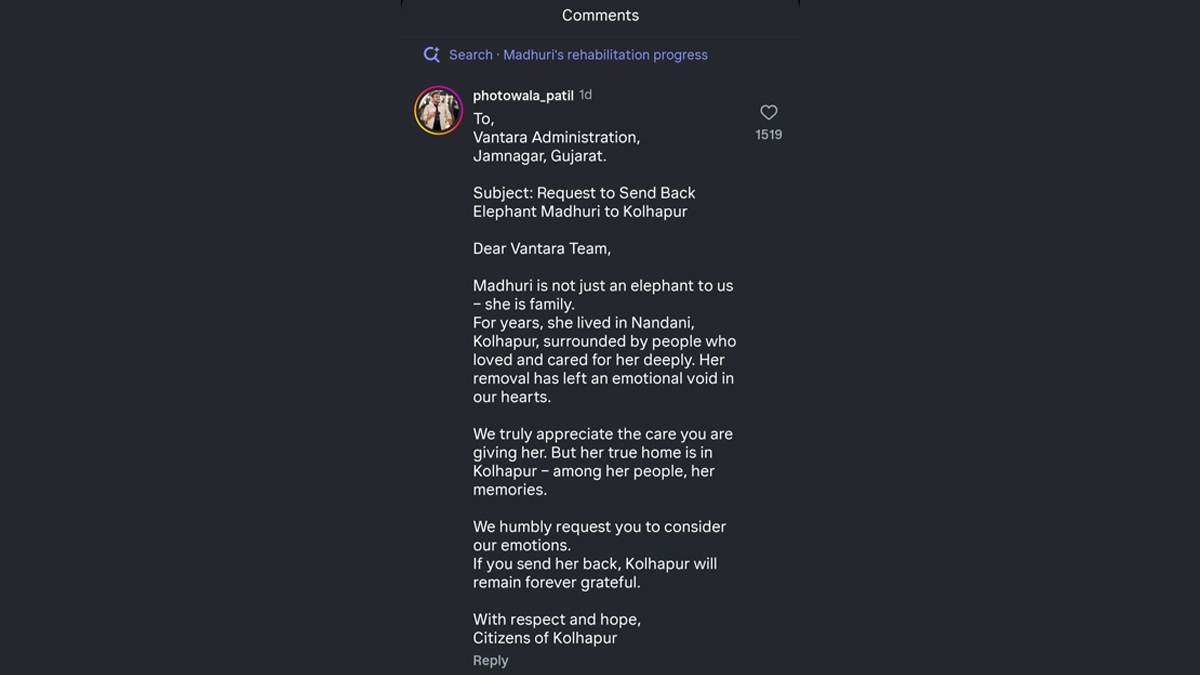1200x675 pixels.
Task: Click the "Elephant Madhuri to Kolhapur" subject line
Action: (x=579, y=211)
